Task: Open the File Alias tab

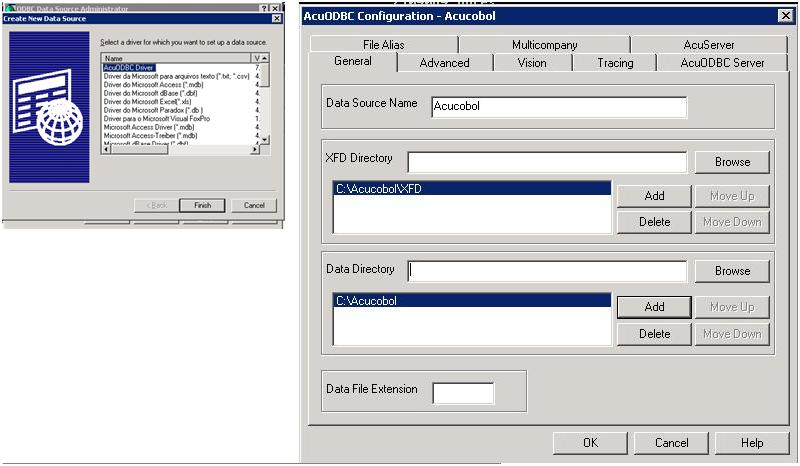Action: 384,44
